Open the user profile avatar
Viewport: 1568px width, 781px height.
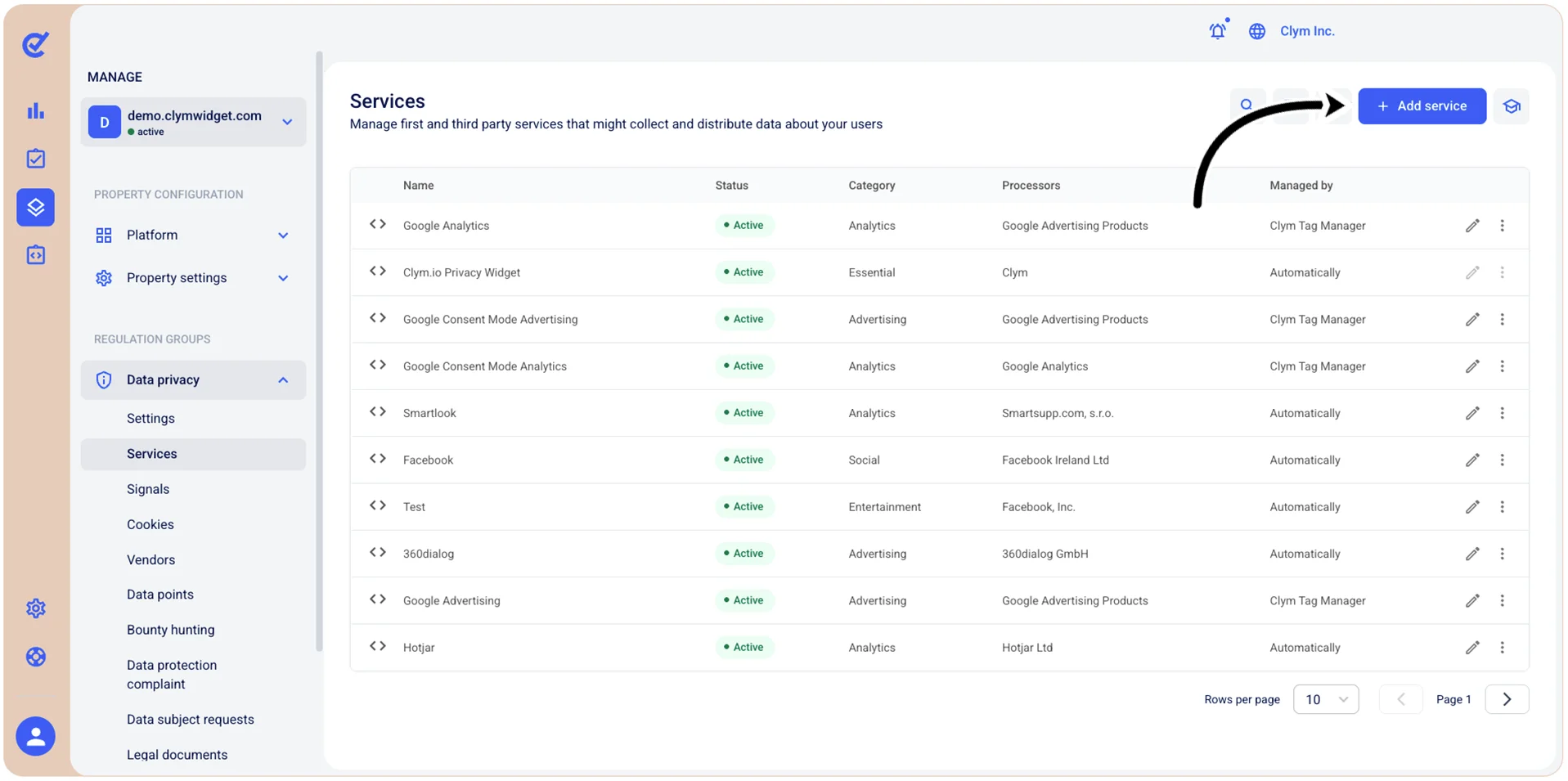(35, 736)
